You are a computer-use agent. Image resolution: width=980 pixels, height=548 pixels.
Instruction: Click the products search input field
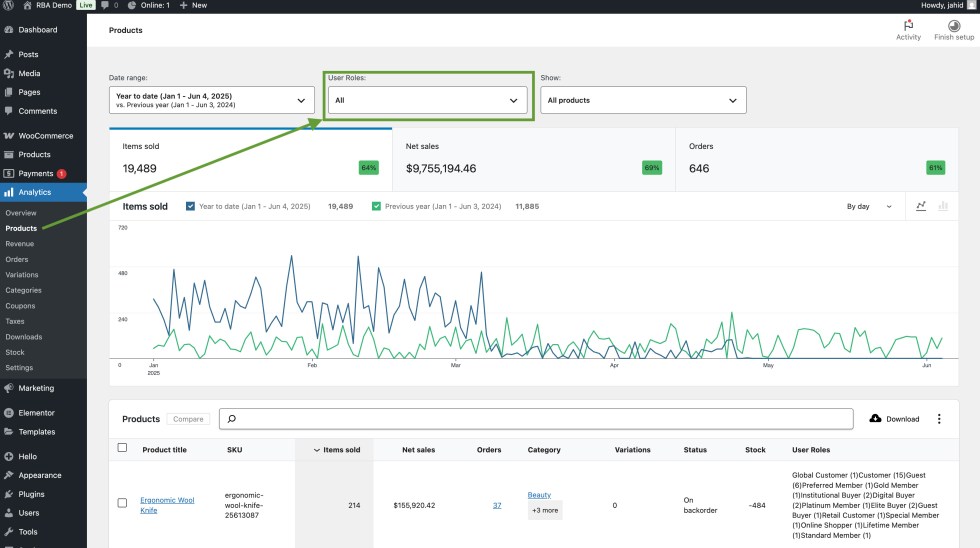pos(540,419)
